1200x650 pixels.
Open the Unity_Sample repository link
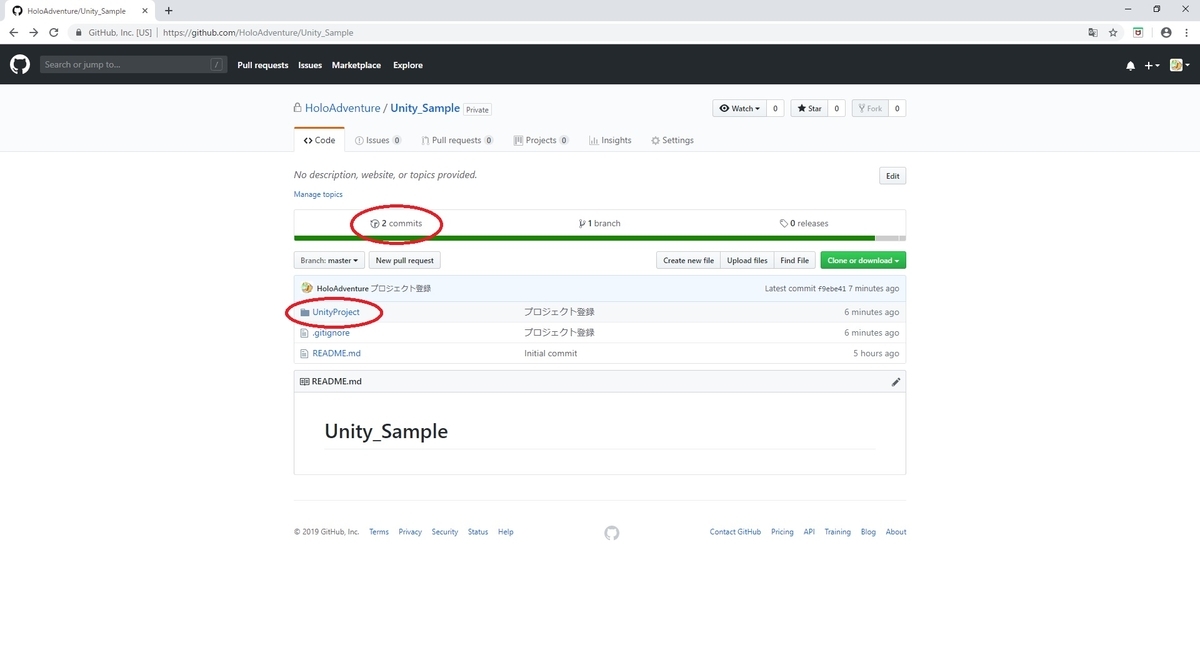(x=425, y=108)
